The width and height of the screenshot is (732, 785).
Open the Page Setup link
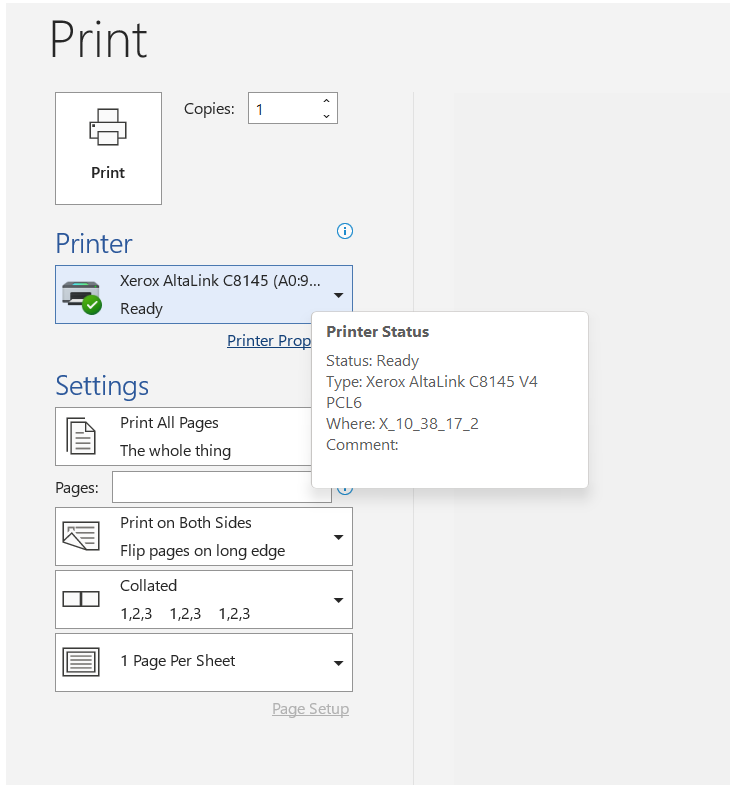[x=310, y=709]
